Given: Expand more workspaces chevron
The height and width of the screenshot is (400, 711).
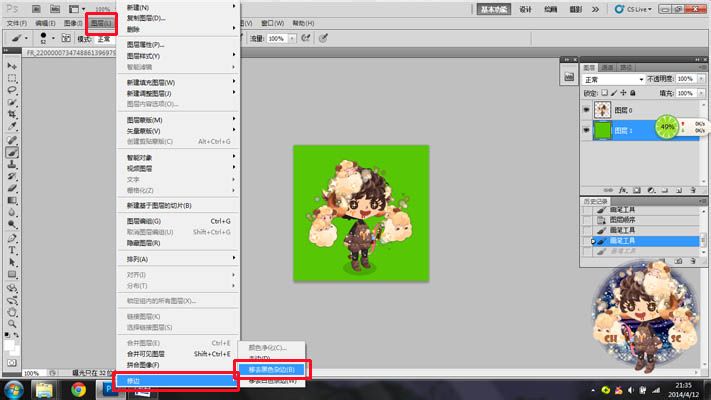Looking at the screenshot, I should tap(595, 9).
